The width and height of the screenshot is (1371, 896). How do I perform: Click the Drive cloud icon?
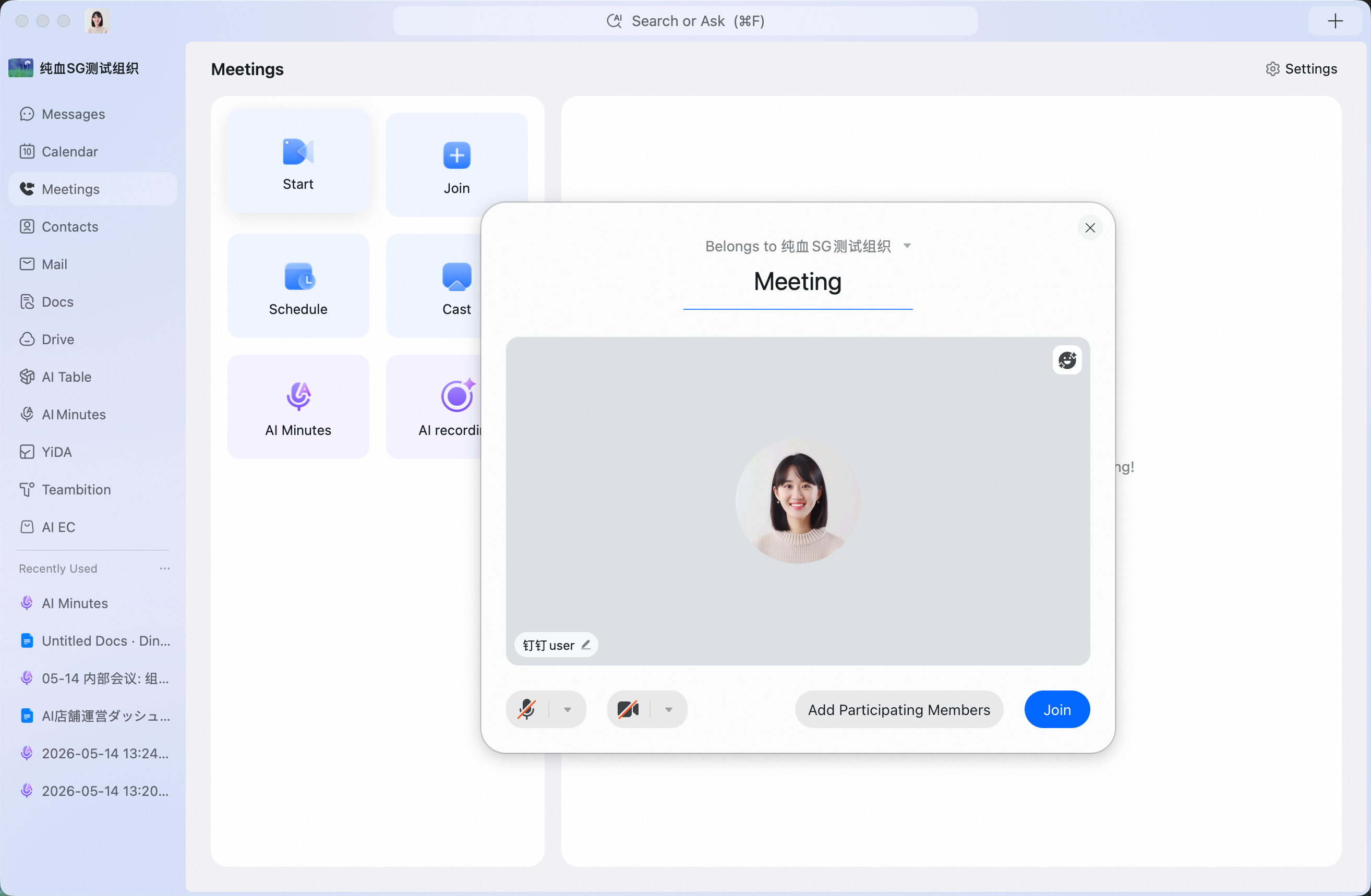pos(27,339)
